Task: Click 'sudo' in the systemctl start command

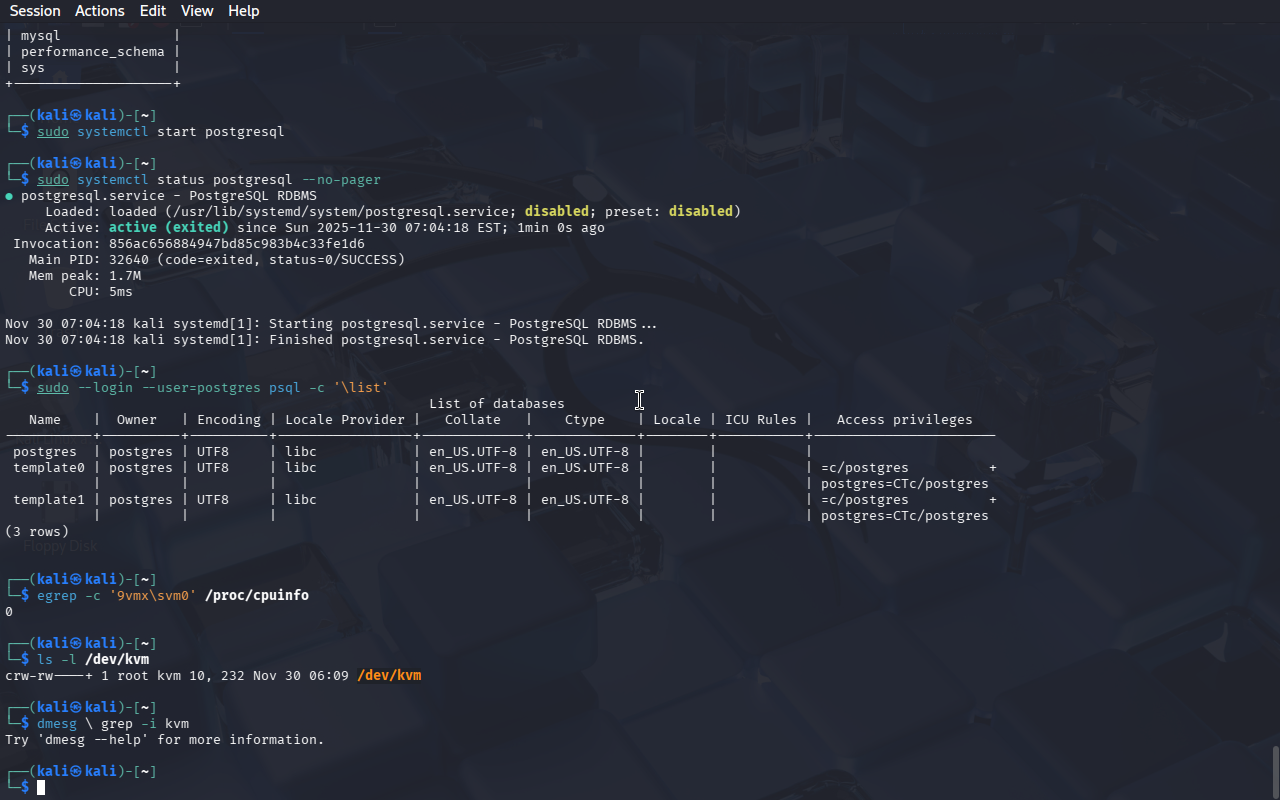Action: [53, 132]
